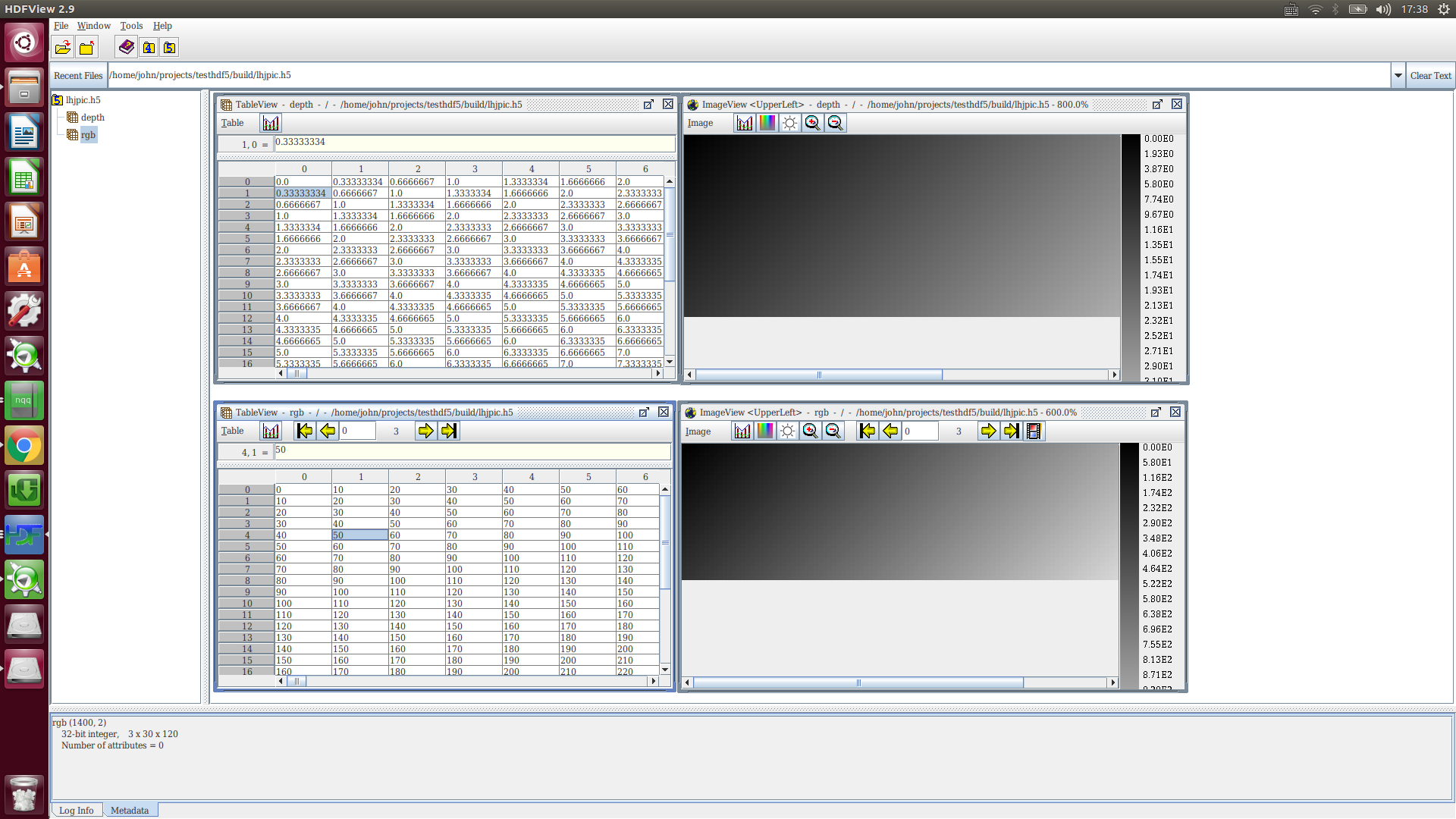Go to next page in rgb TableView
Screen dimensions: 1456x819
(x=425, y=431)
